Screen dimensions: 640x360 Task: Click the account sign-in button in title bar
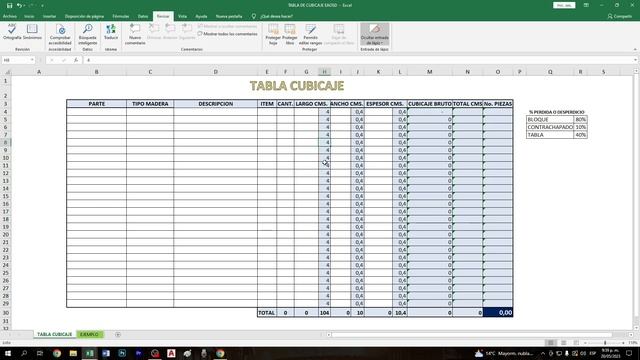point(564,5)
